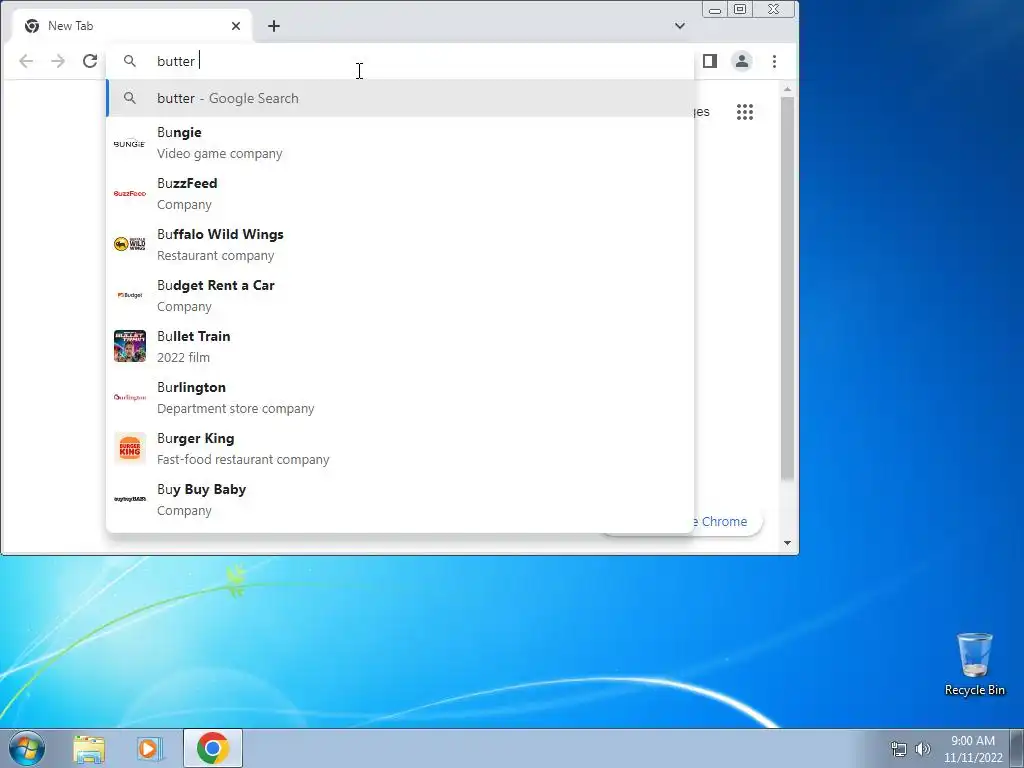Select the Buffalo Wild Wings suggestion
The width and height of the screenshot is (1024, 768).
[x=400, y=244]
